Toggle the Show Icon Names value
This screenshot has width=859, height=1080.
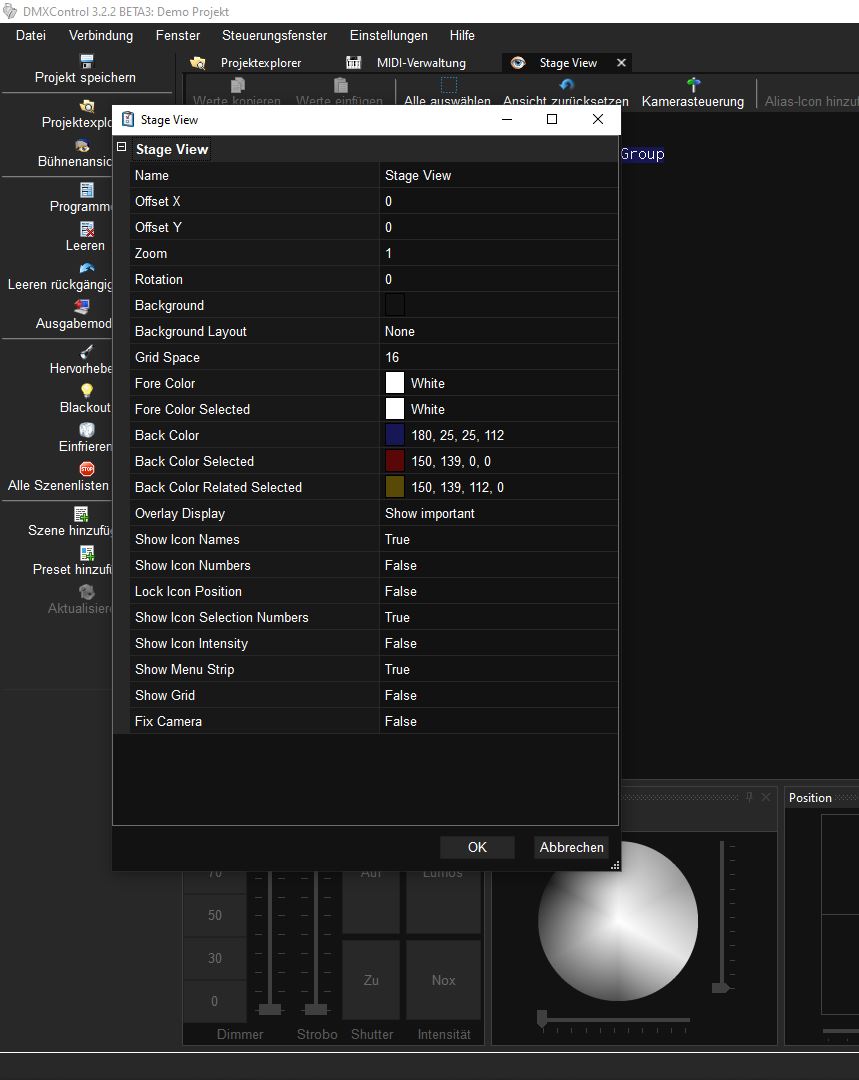click(x=498, y=539)
